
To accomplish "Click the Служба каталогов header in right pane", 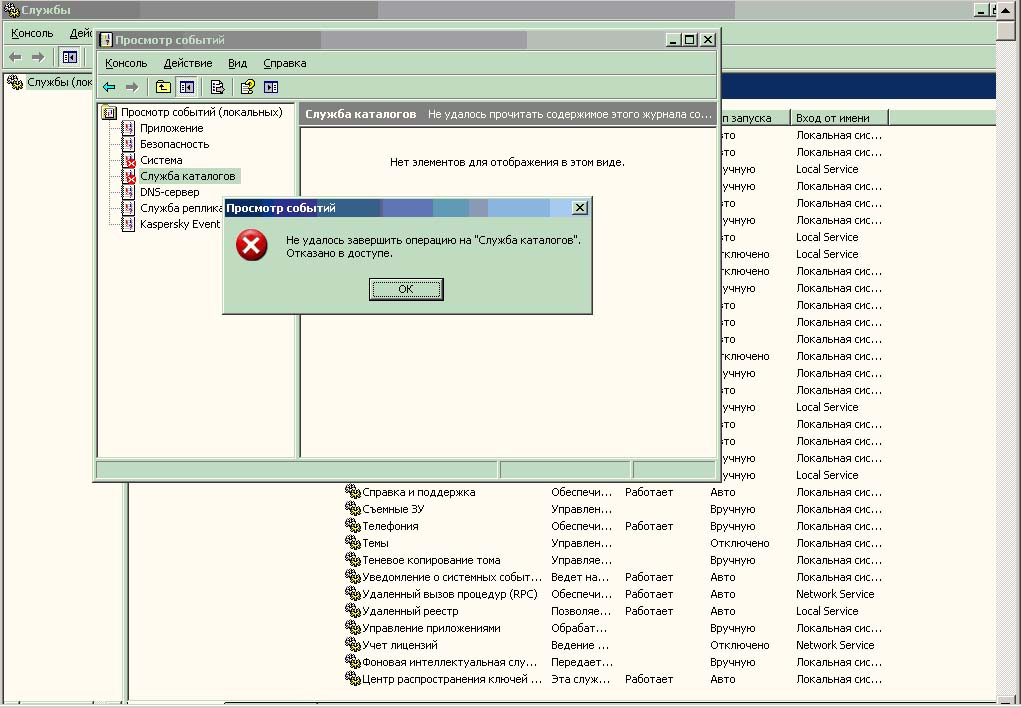I will (361, 114).
